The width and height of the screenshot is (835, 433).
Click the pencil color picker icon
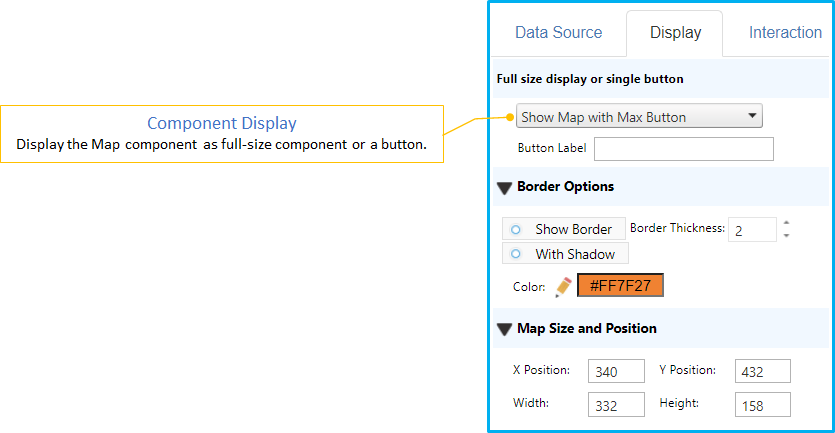pyautogui.click(x=563, y=286)
